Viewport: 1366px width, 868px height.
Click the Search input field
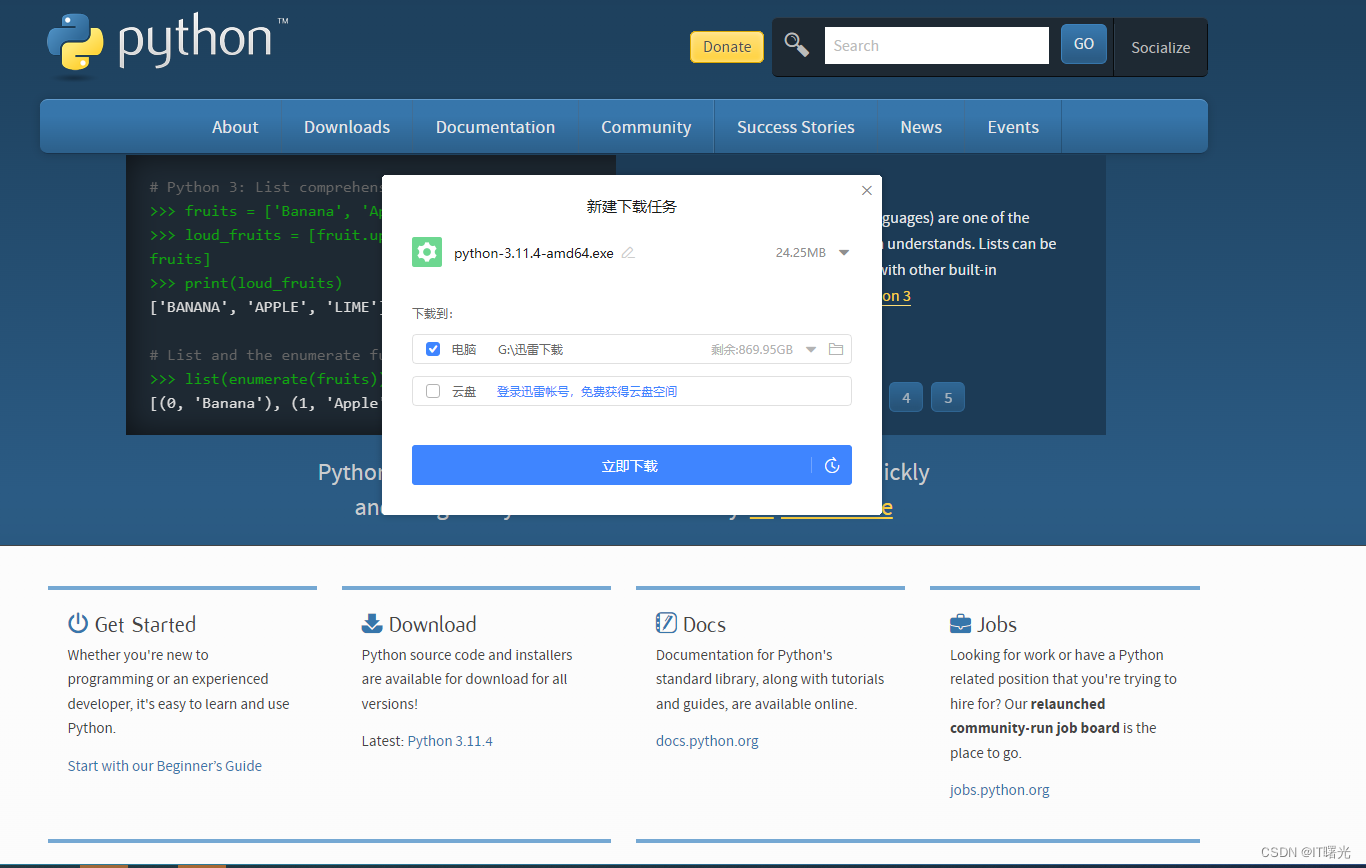(937, 45)
